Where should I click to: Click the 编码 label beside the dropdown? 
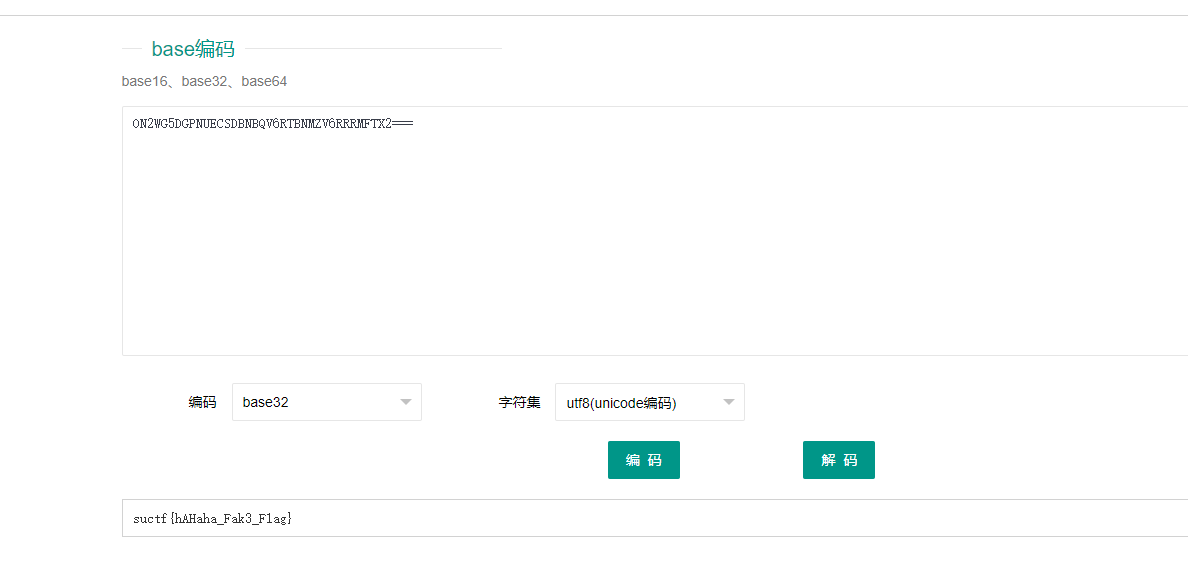(x=202, y=402)
